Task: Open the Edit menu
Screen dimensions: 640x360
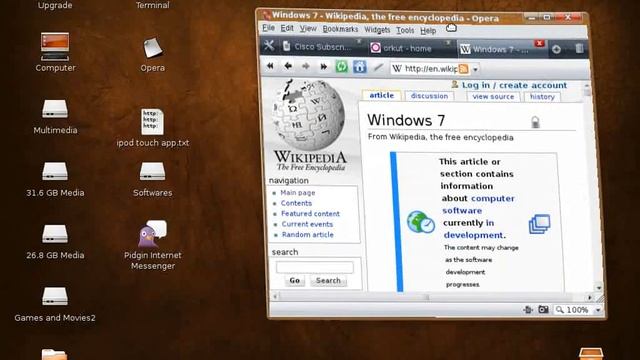Action: coord(287,28)
